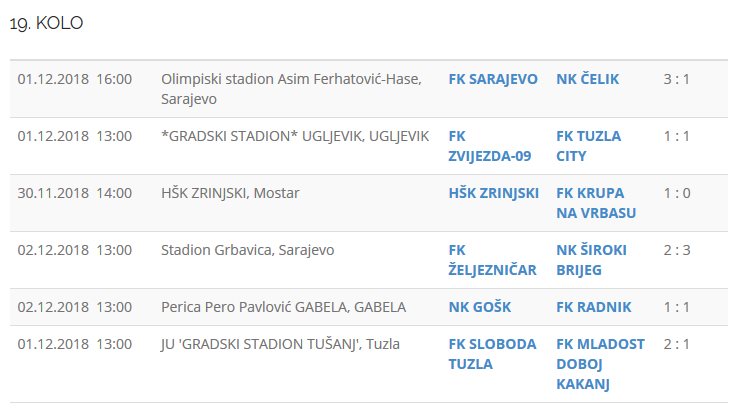Open FK Zvijezda-09 team page
This screenshot has height=415, width=739.
click(489, 146)
